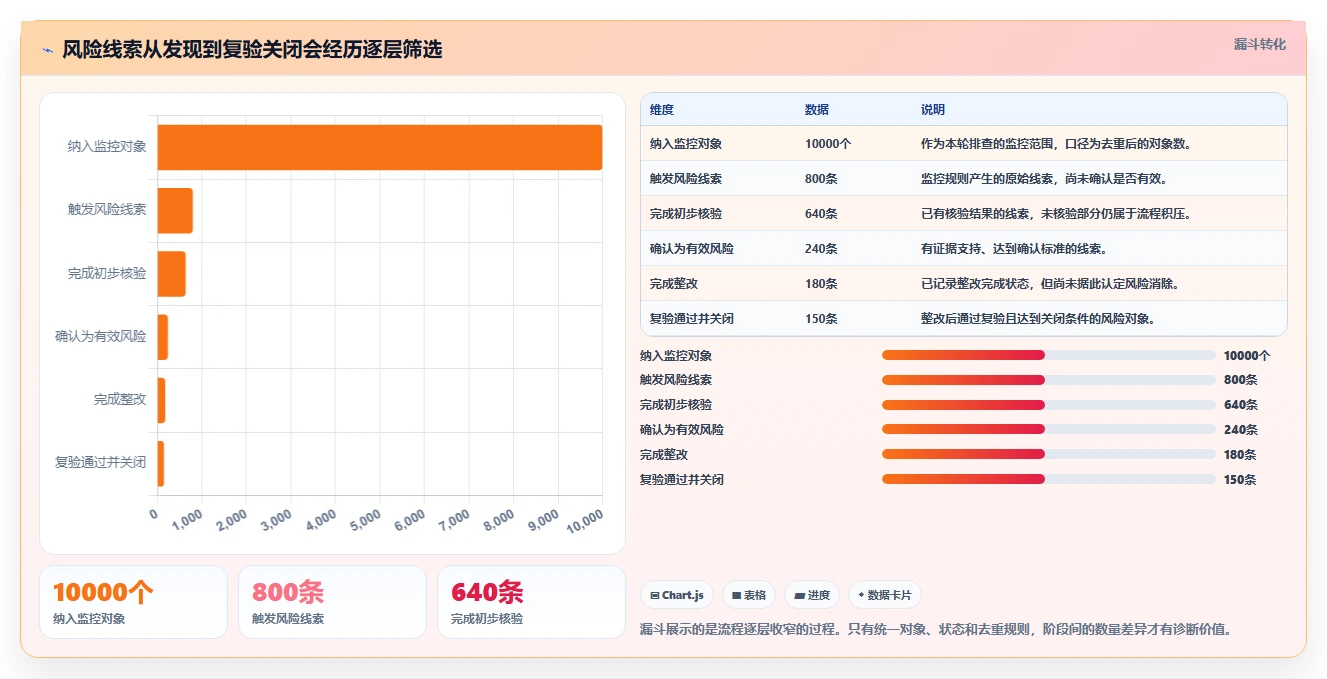1327x679 pixels.
Task: Click the 数据卡片 tag chip
Action: click(x=884, y=595)
